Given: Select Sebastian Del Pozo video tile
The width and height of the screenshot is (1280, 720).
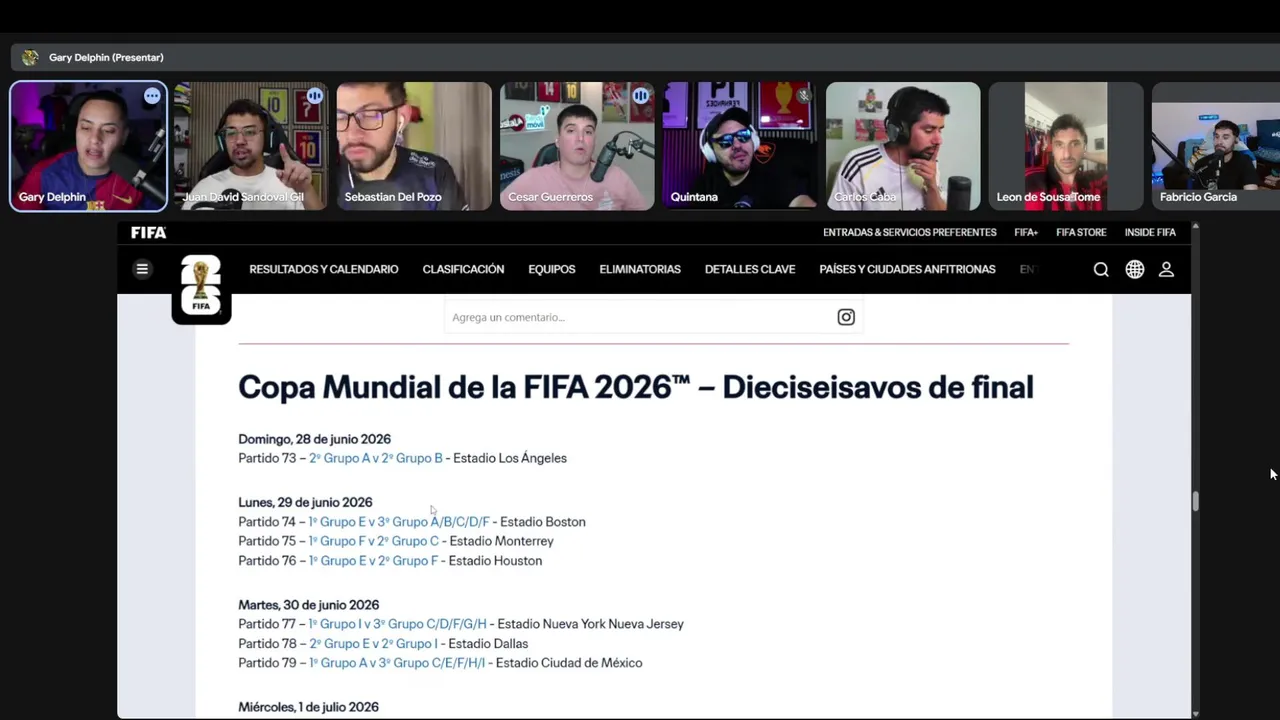Looking at the screenshot, I should point(414,146).
